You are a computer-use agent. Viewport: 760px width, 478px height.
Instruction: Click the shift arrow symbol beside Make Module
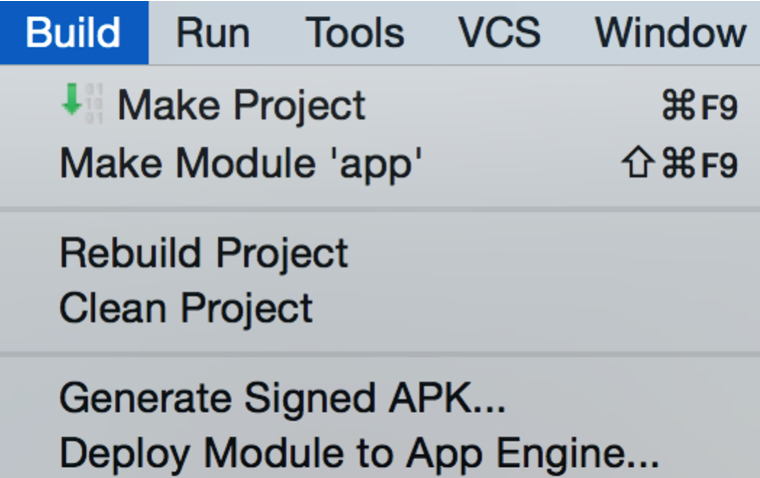[638, 162]
